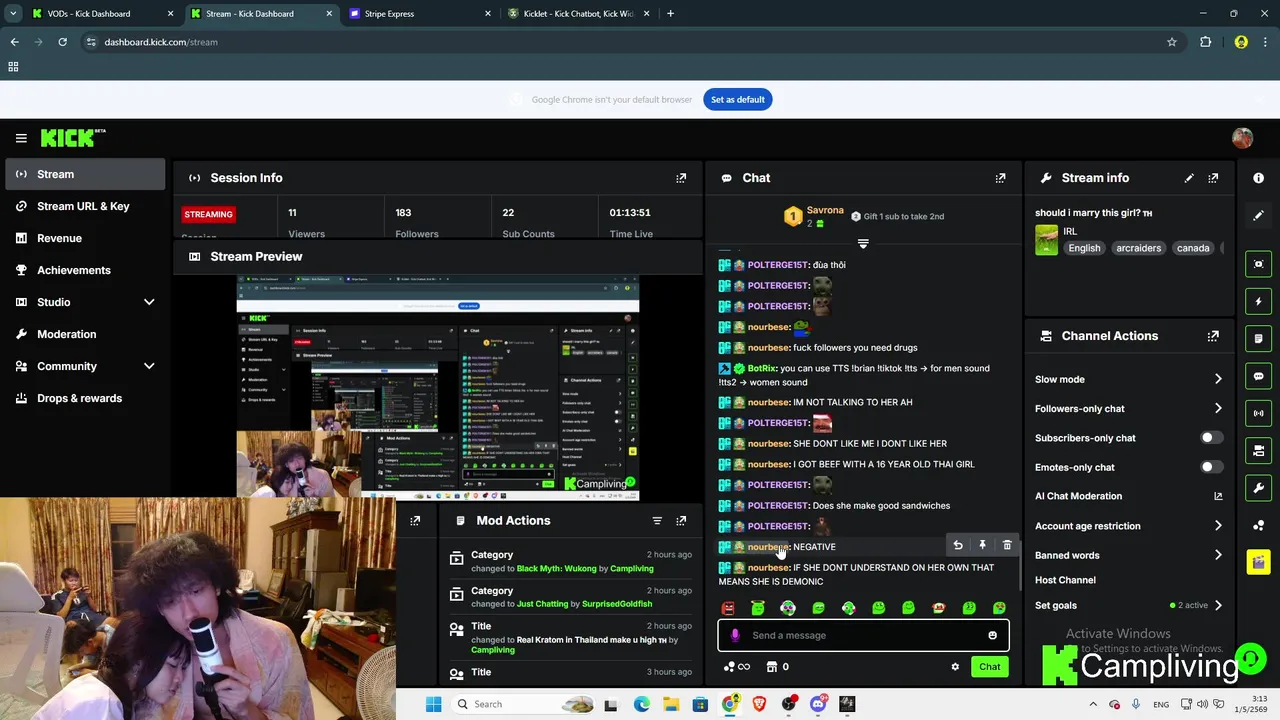Expand the Community sidebar section
This screenshot has width=1280, height=720.
coord(149,366)
